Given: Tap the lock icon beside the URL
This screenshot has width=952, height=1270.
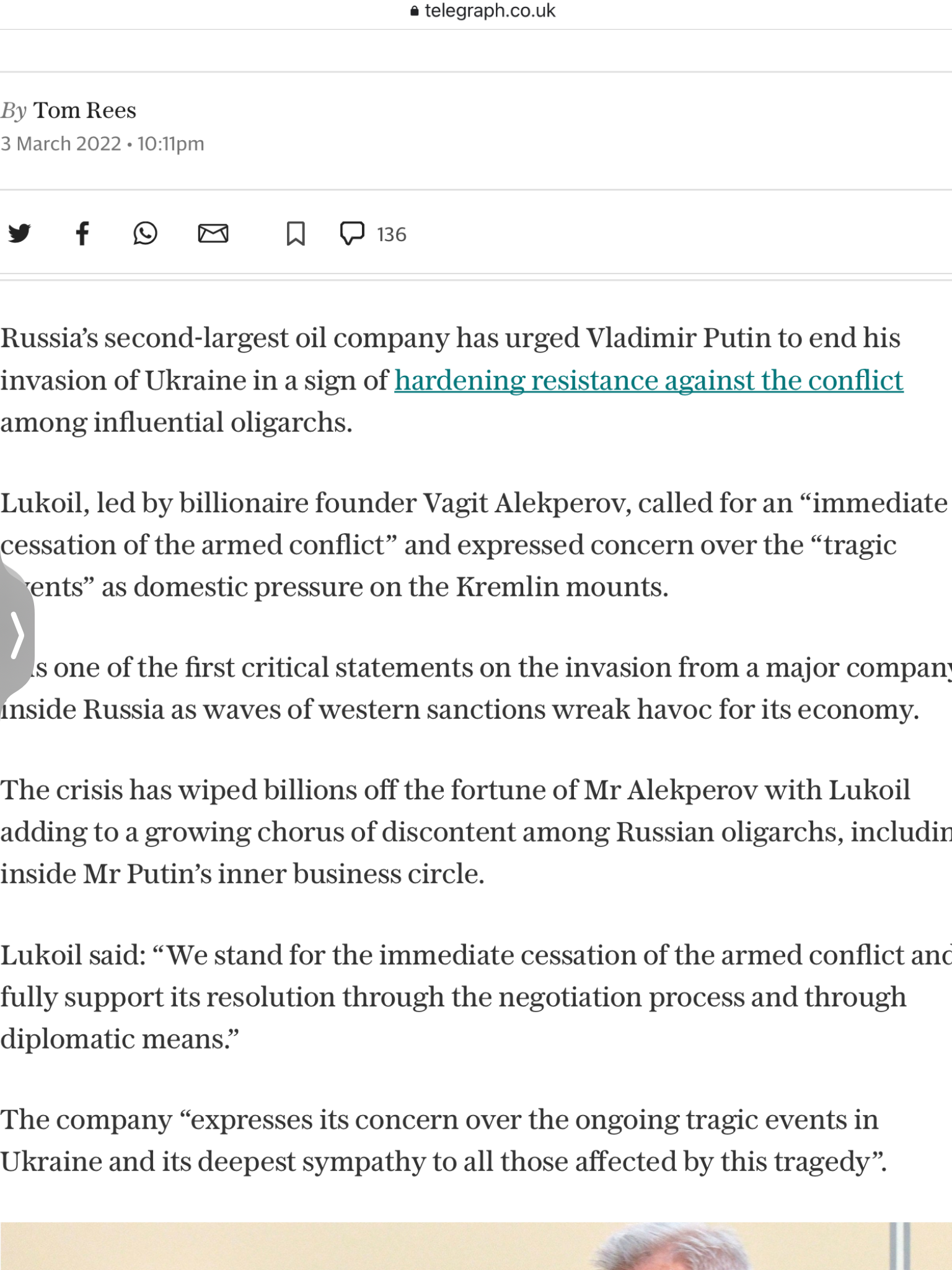Looking at the screenshot, I should click(415, 11).
